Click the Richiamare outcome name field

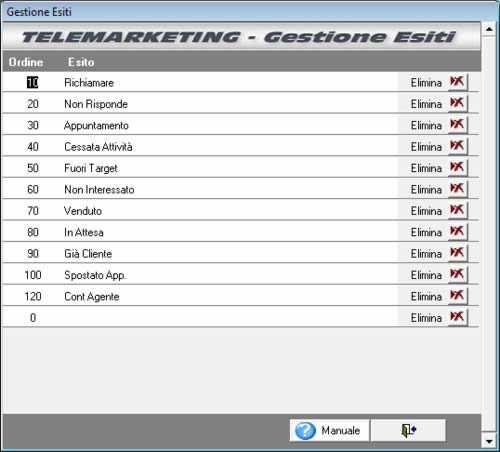click(230, 82)
